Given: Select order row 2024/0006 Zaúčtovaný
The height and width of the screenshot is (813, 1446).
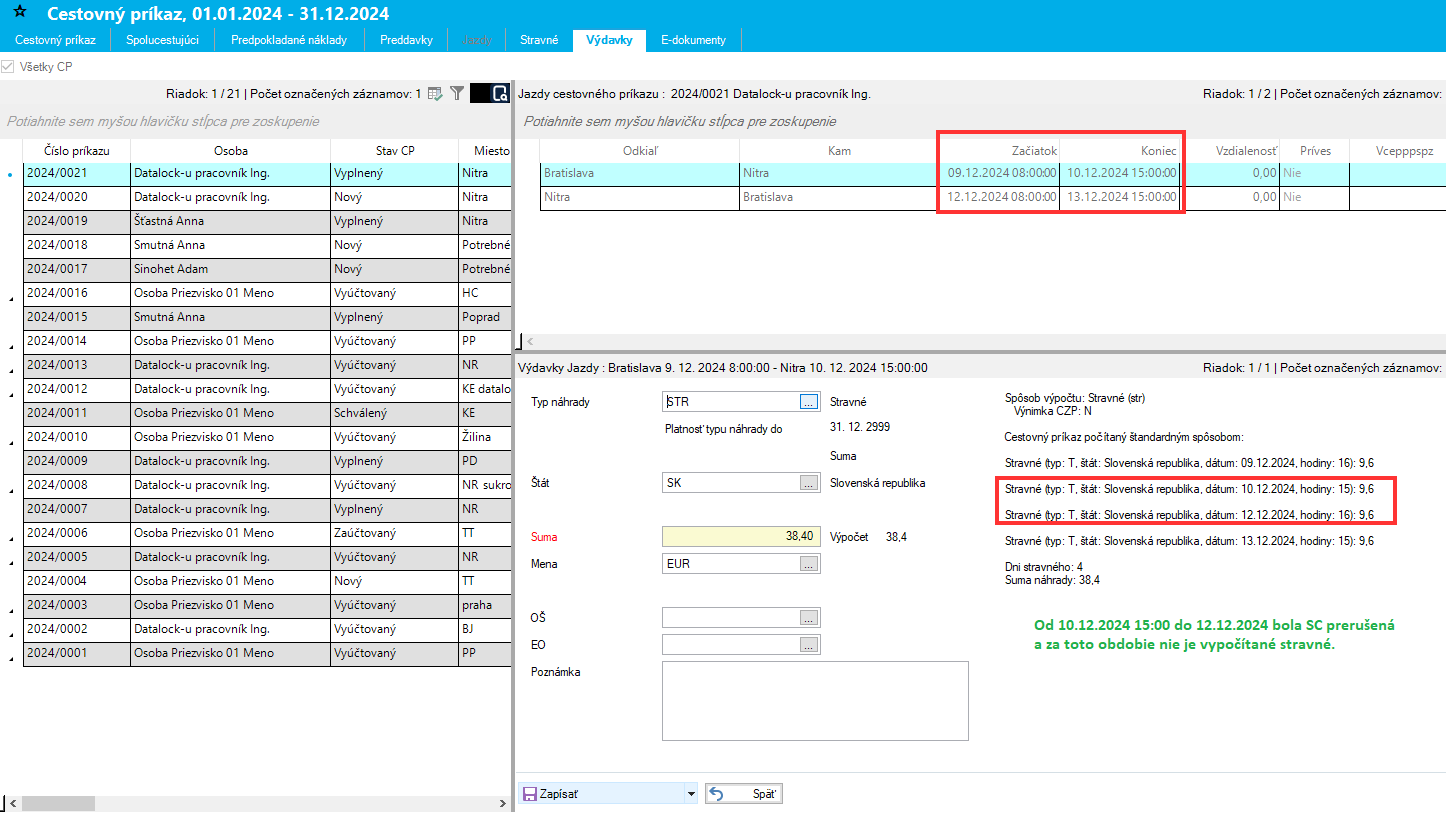Looking at the screenshot, I should coord(267,533).
